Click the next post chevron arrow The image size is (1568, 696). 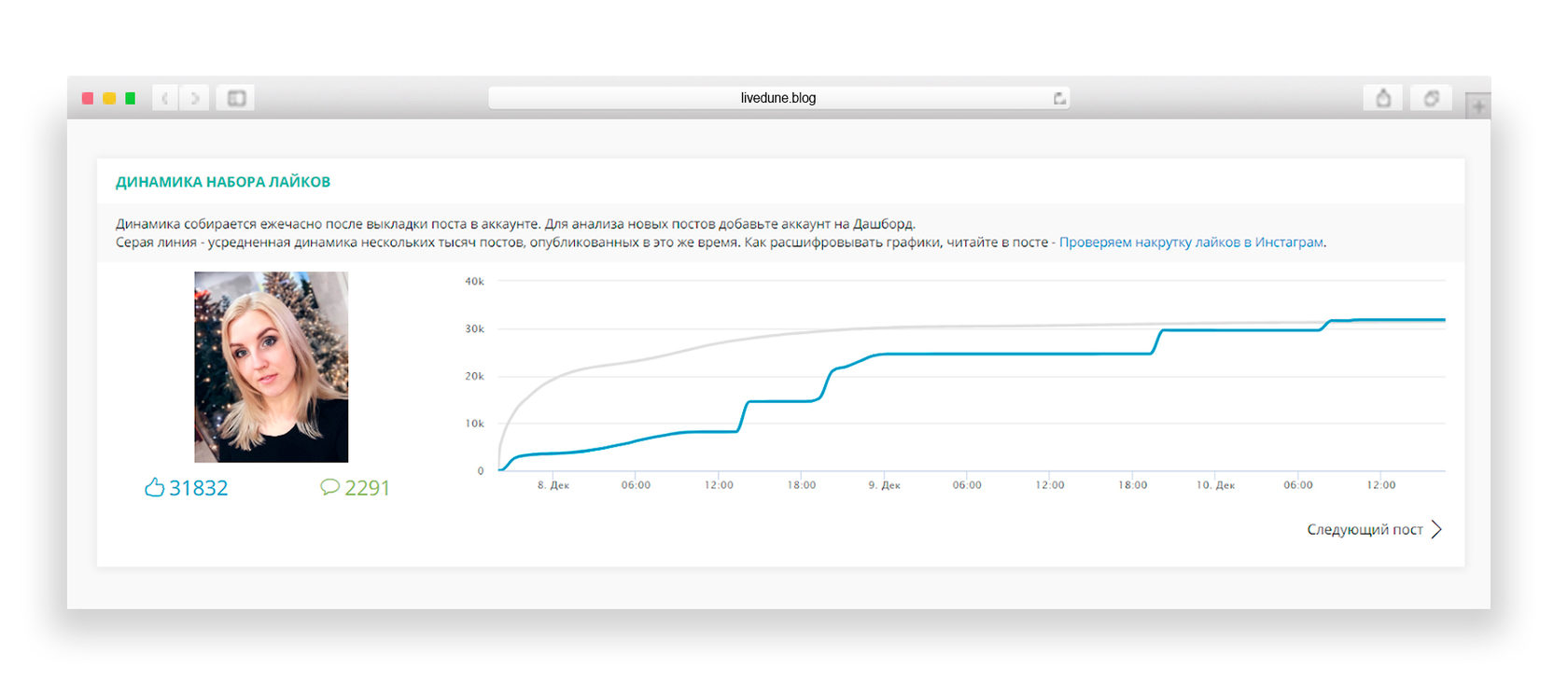pyautogui.click(x=1436, y=530)
